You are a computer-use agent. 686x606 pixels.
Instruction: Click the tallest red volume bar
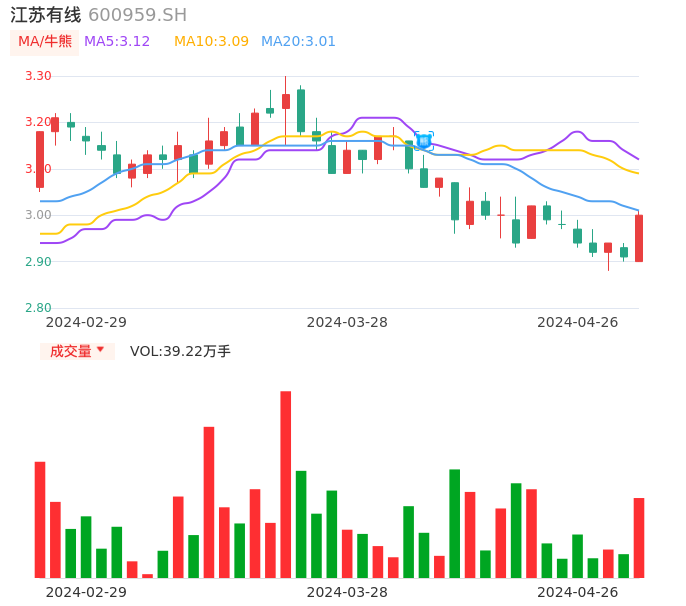coord(286,484)
